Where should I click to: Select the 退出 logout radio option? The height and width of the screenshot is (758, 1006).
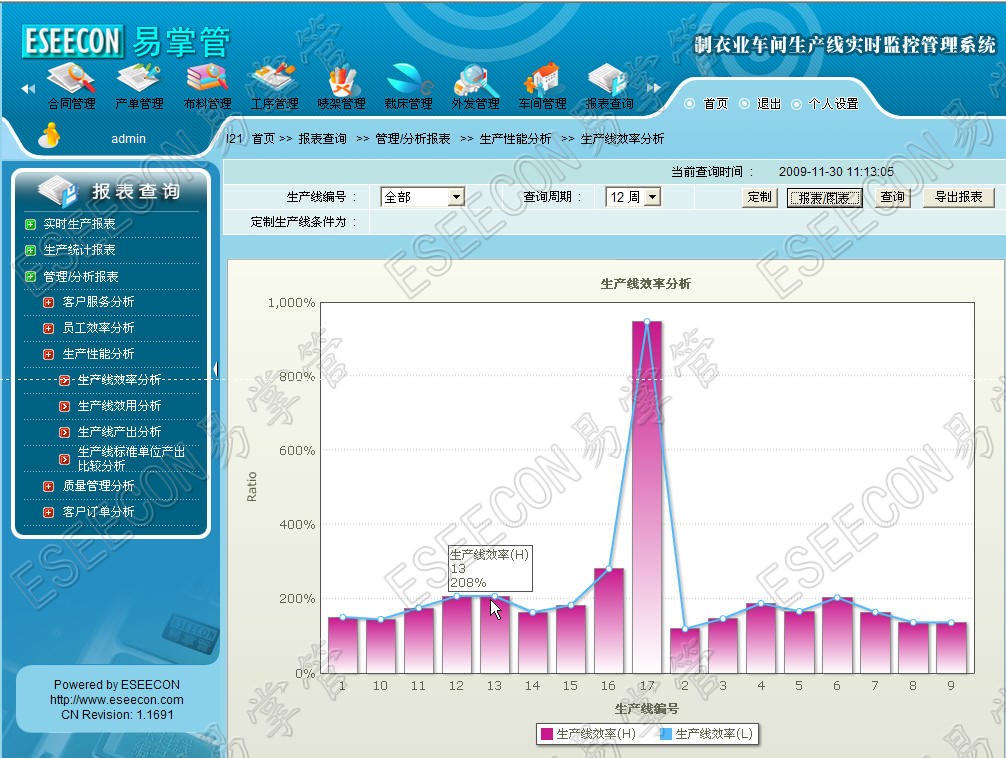click(x=744, y=104)
